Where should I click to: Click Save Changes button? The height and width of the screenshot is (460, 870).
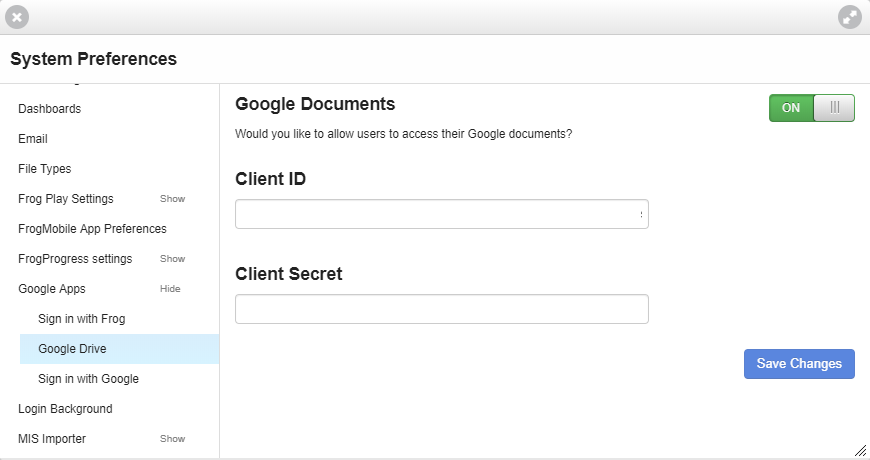799,364
